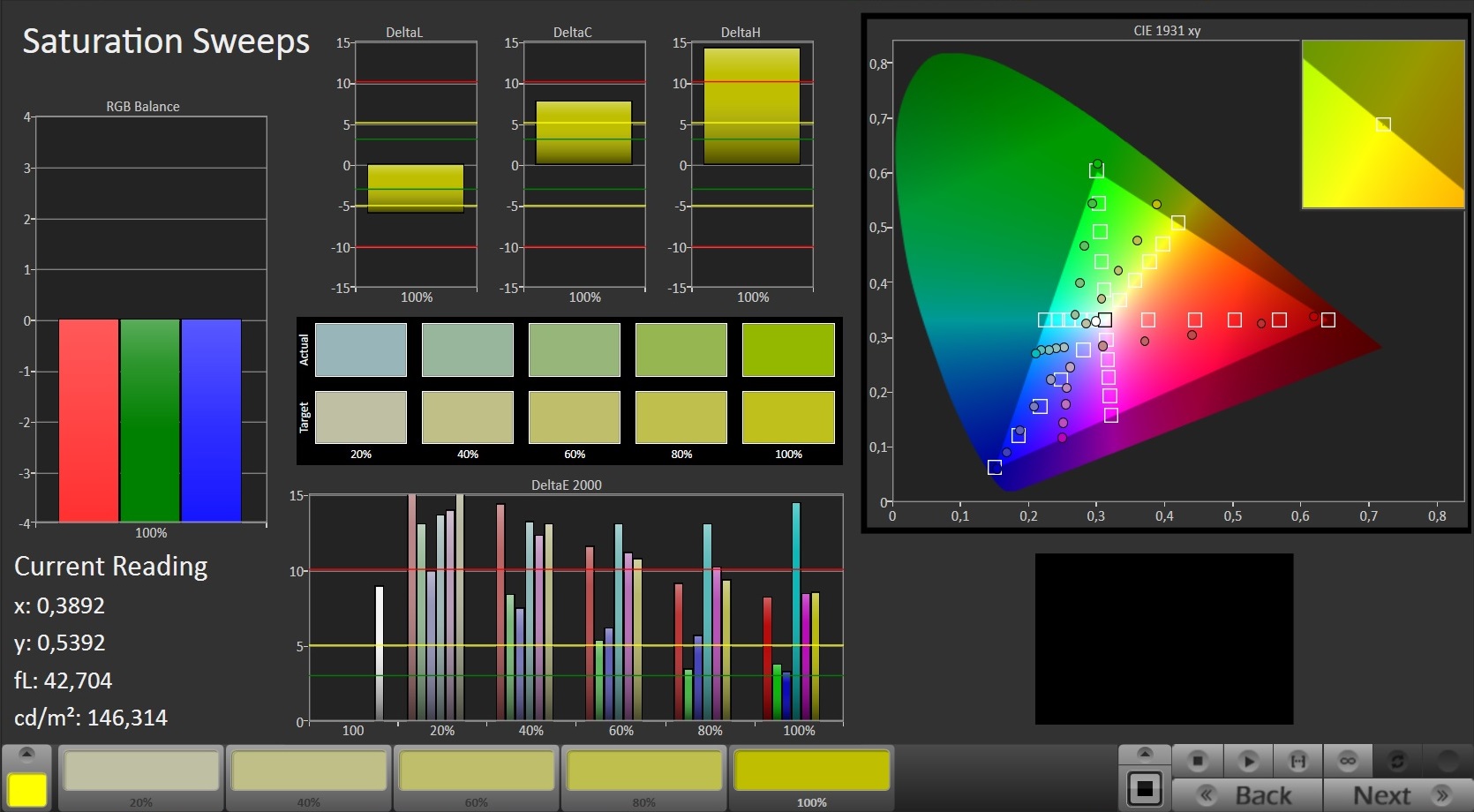This screenshot has height=812, width=1474.
Task: Click the white point square in CIE diagram
Action: 1104,320
